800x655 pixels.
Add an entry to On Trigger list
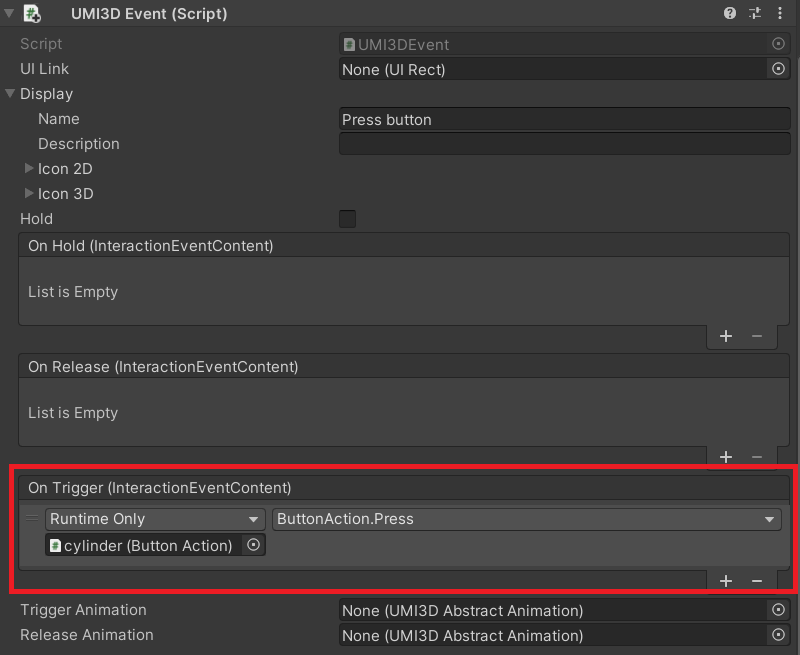726,581
